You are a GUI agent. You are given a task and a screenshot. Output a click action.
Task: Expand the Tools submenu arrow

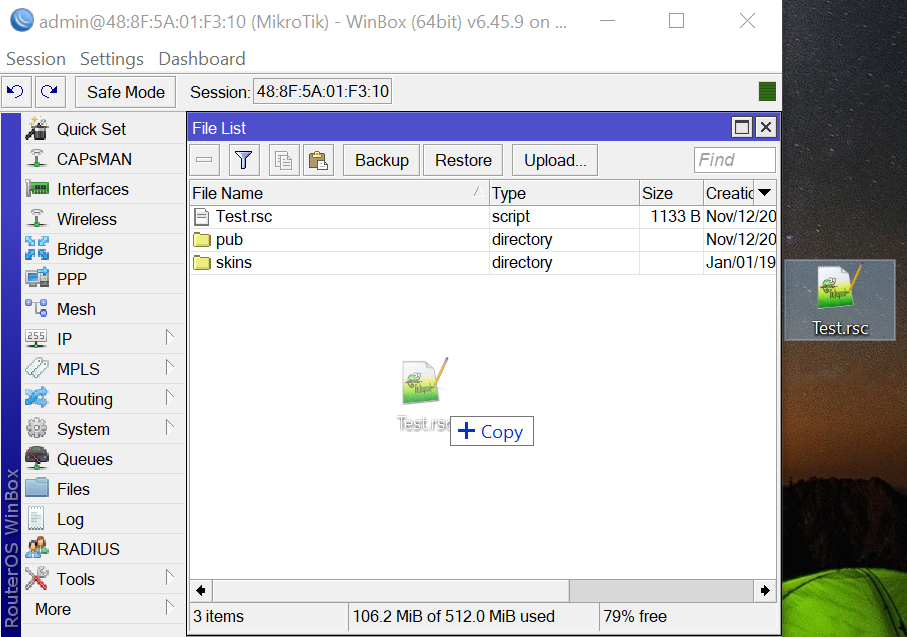coord(169,577)
